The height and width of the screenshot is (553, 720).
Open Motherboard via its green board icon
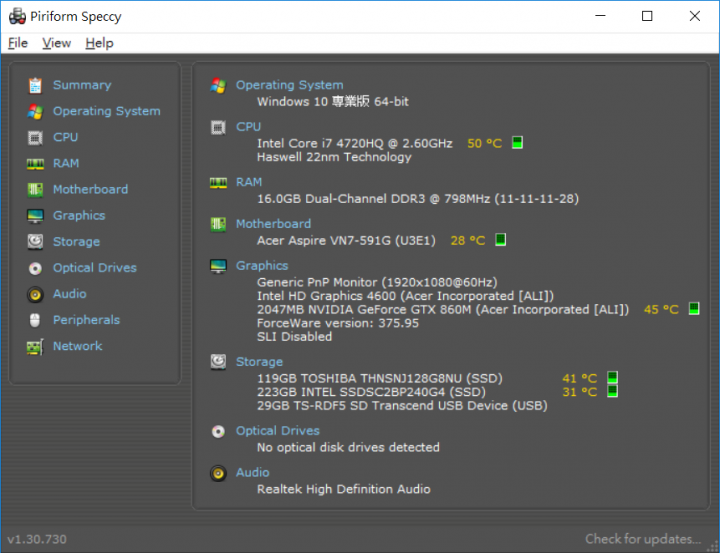pyautogui.click(x=35, y=190)
